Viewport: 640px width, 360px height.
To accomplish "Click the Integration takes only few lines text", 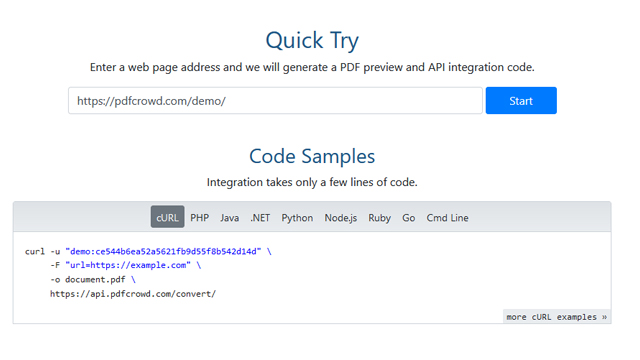I will (312, 182).
